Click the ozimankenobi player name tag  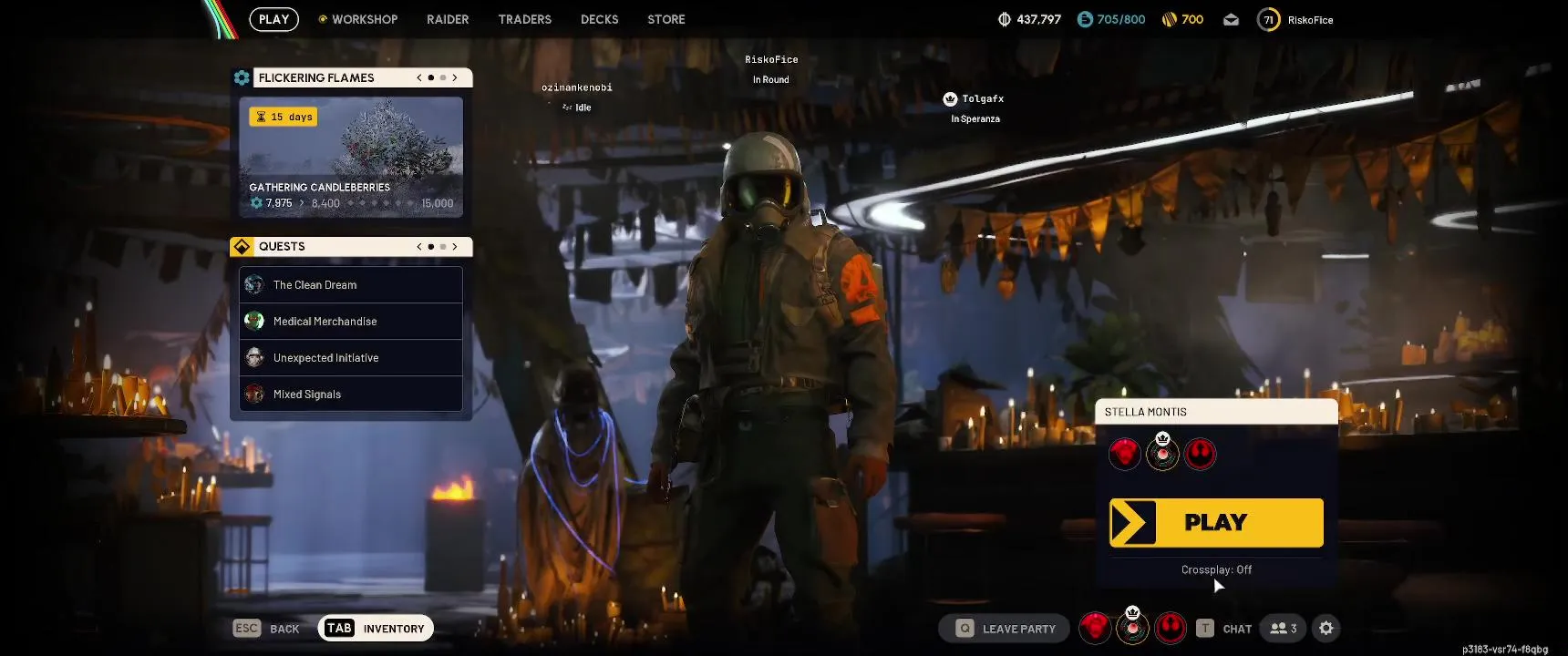click(x=577, y=87)
